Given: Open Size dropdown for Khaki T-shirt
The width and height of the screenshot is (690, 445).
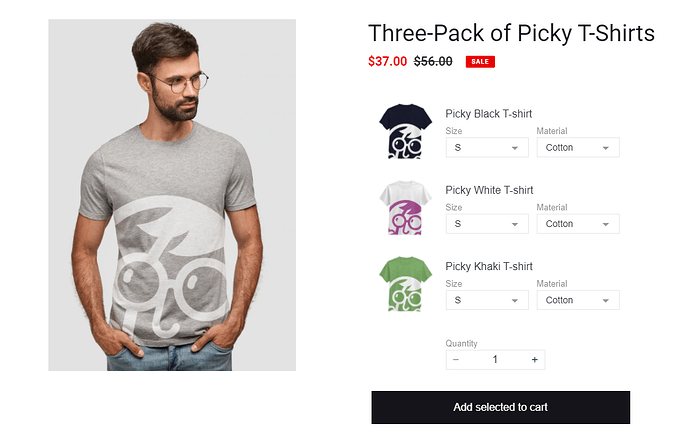Looking at the screenshot, I should click(487, 300).
